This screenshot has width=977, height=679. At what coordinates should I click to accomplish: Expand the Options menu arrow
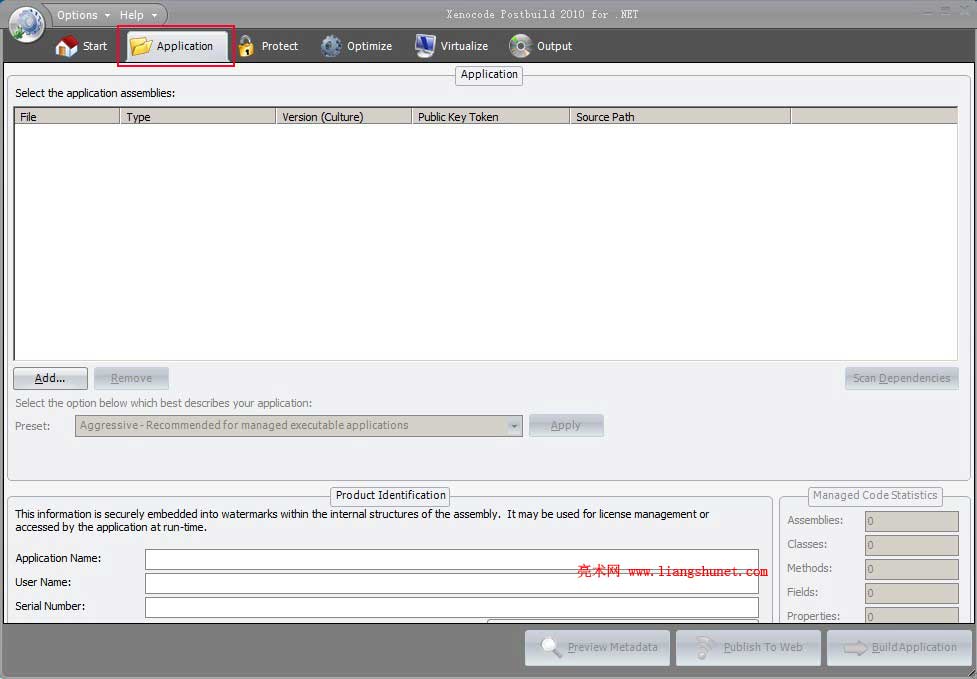[107, 15]
